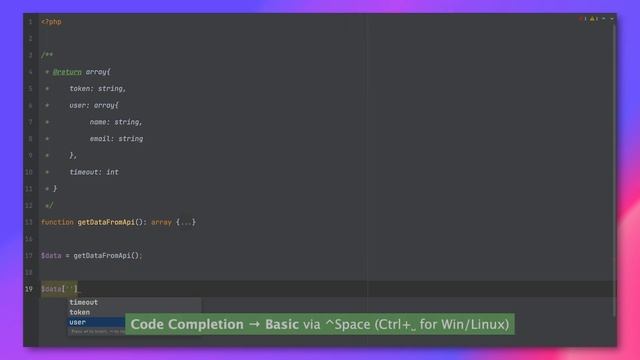Click the '@return' doc tag
Viewport: 640px width, 360px height.
click(x=67, y=72)
